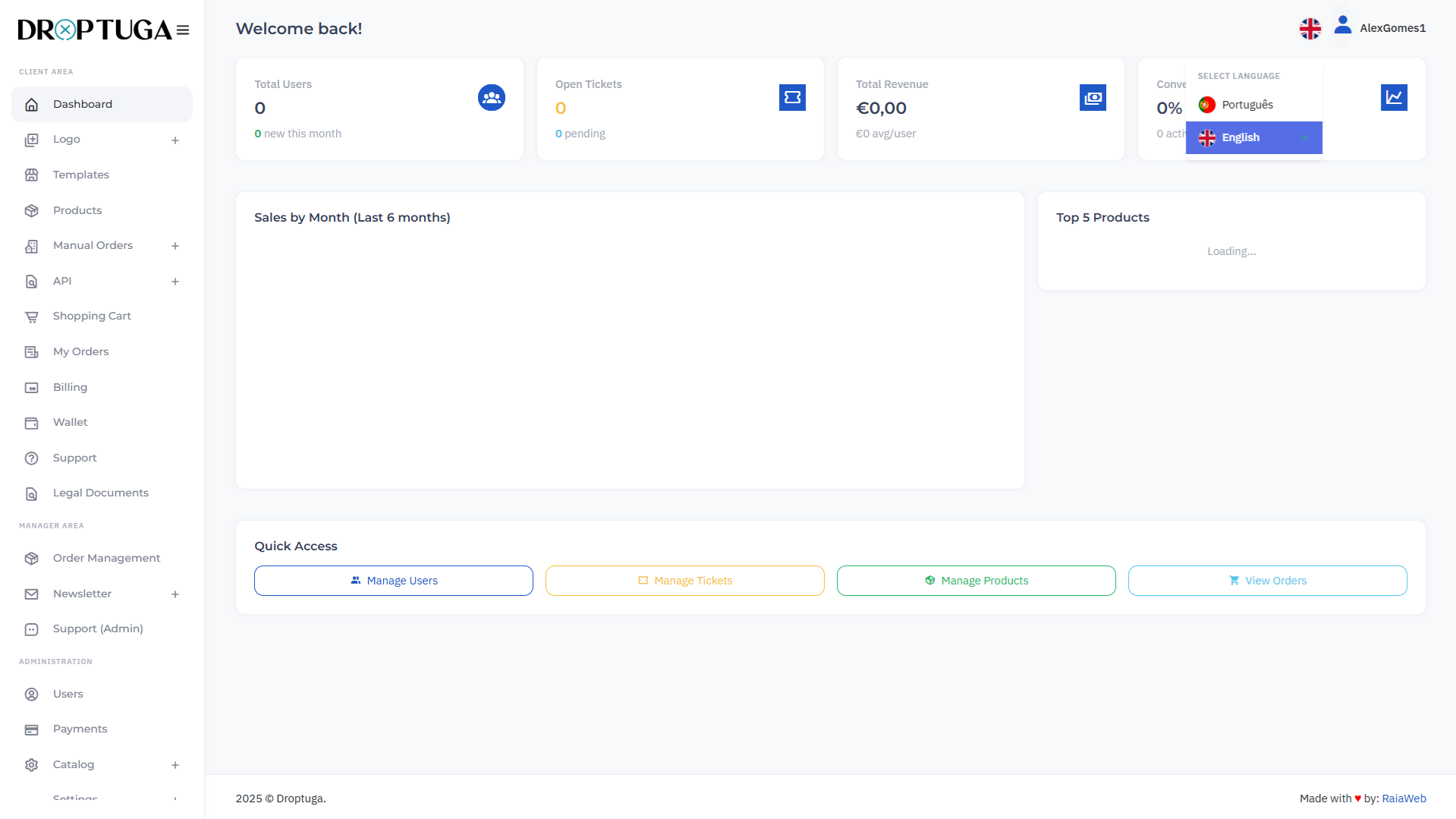Viewport: 1456px width, 819px height.
Task: Click the '€0 avg/user' text
Action: 885,134
